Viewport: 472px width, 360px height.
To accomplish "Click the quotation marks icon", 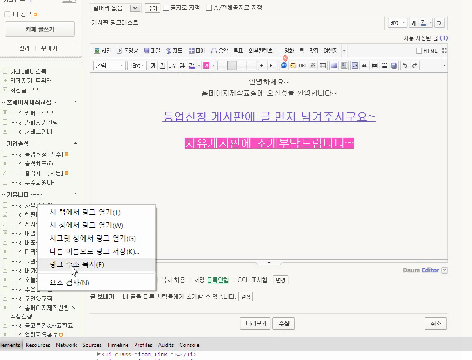I will pos(364,65).
